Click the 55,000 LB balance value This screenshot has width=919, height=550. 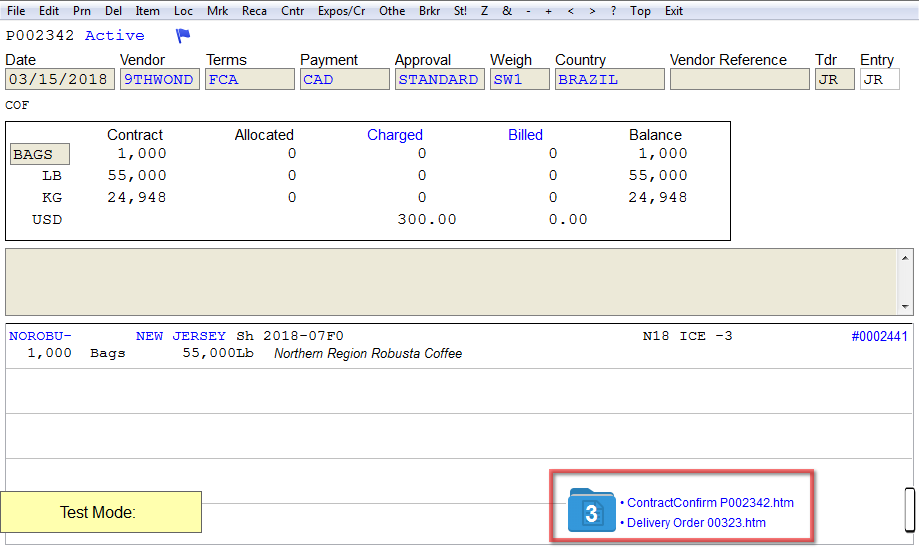pos(658,175)
